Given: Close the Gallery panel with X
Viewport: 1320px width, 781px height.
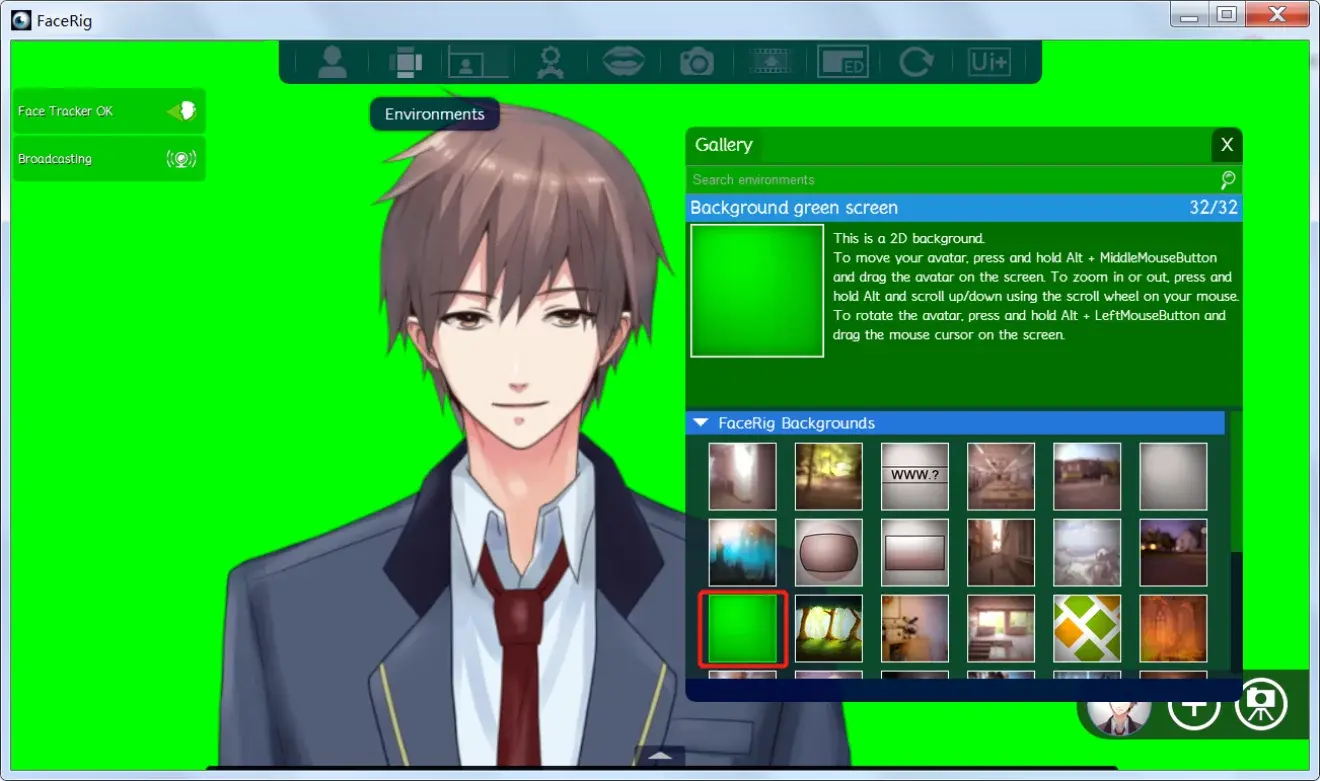Looking at the screenshot, I should (x=1227, y=145).
